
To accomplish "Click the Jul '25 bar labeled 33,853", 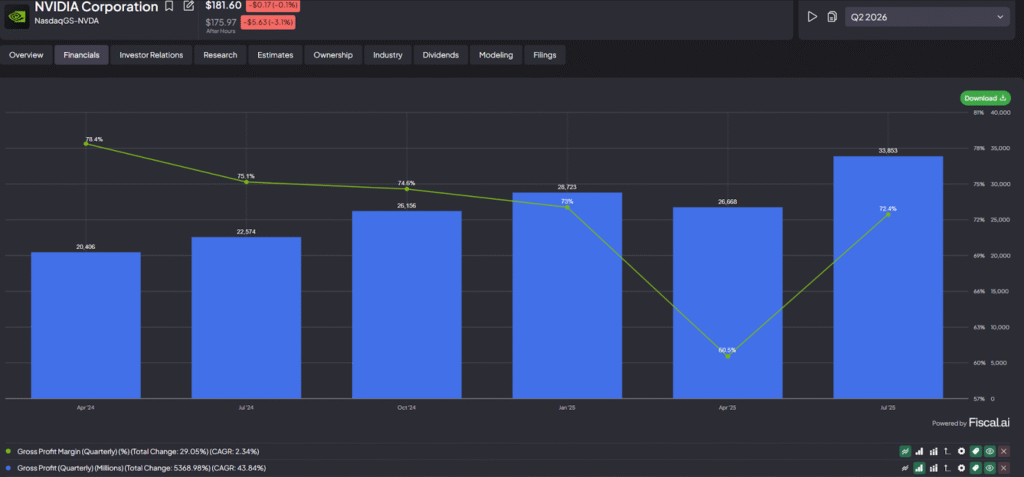I will 888,277.
